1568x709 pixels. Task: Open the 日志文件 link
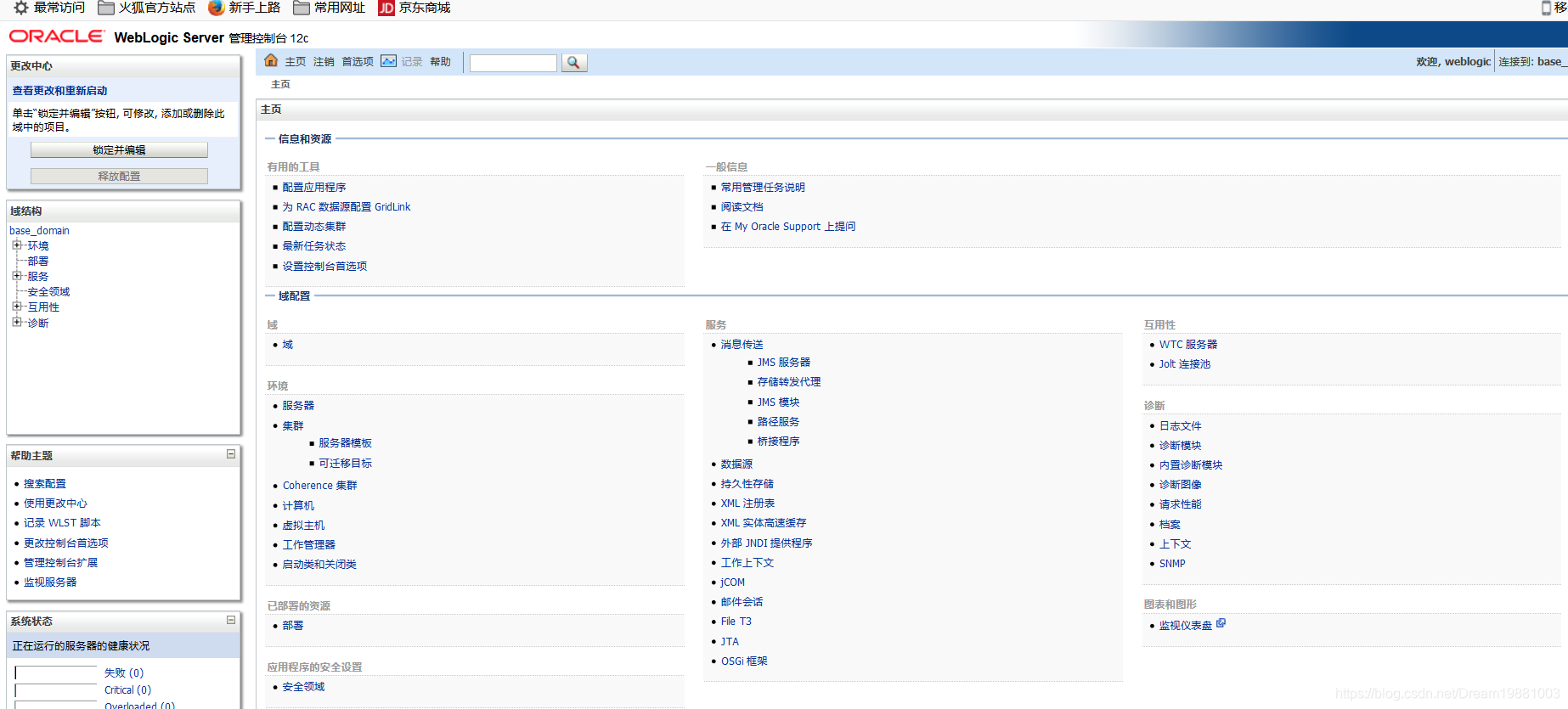(1181, 425)
